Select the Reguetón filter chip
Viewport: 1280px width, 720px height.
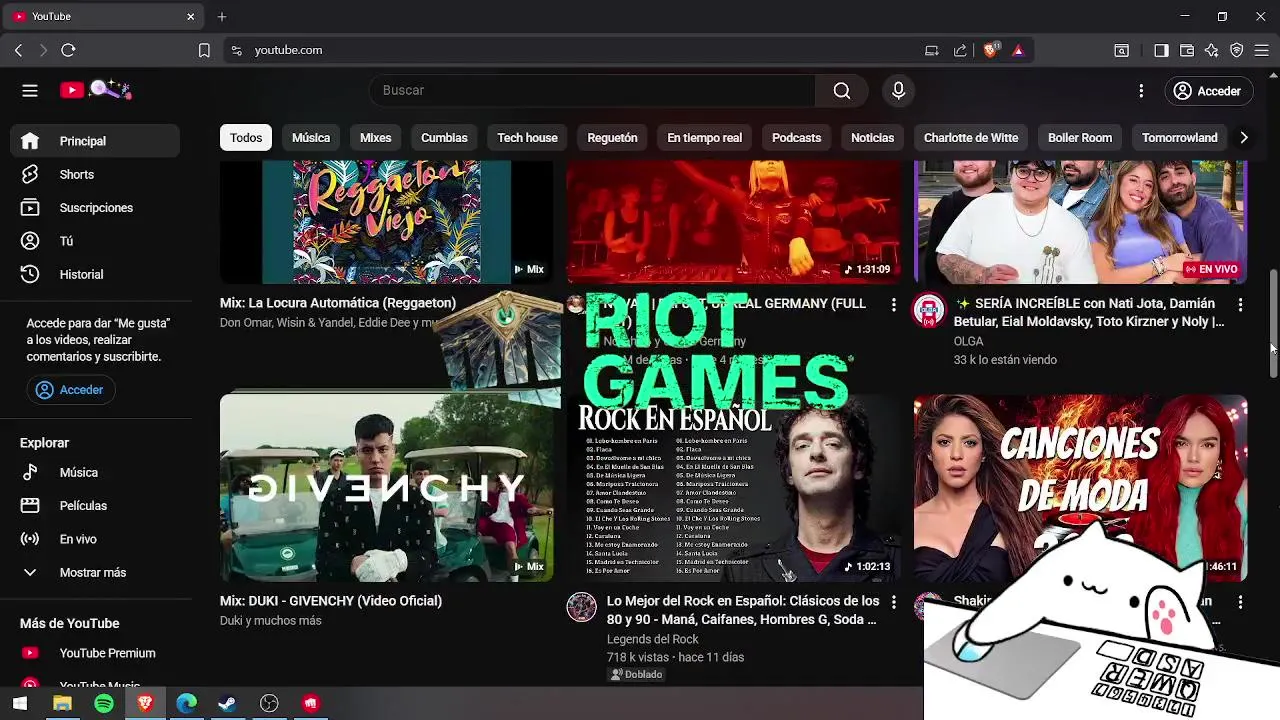612,138
